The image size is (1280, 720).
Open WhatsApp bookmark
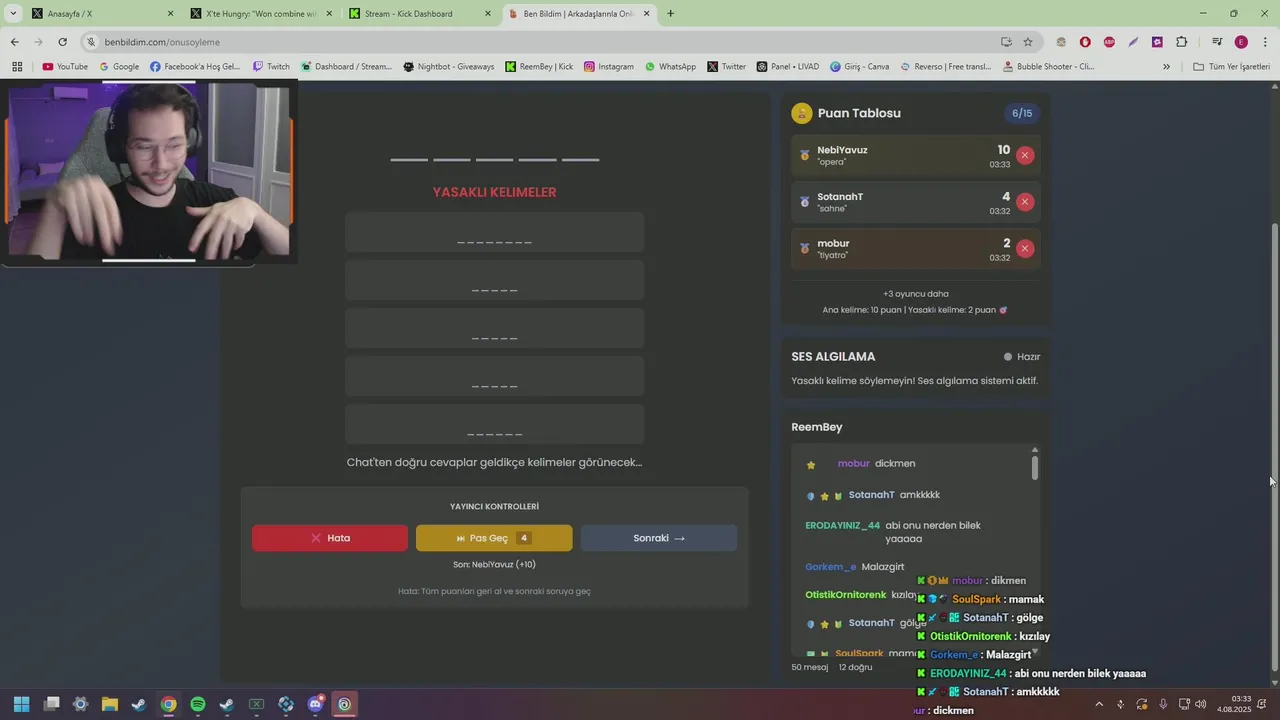pos(670,67)
